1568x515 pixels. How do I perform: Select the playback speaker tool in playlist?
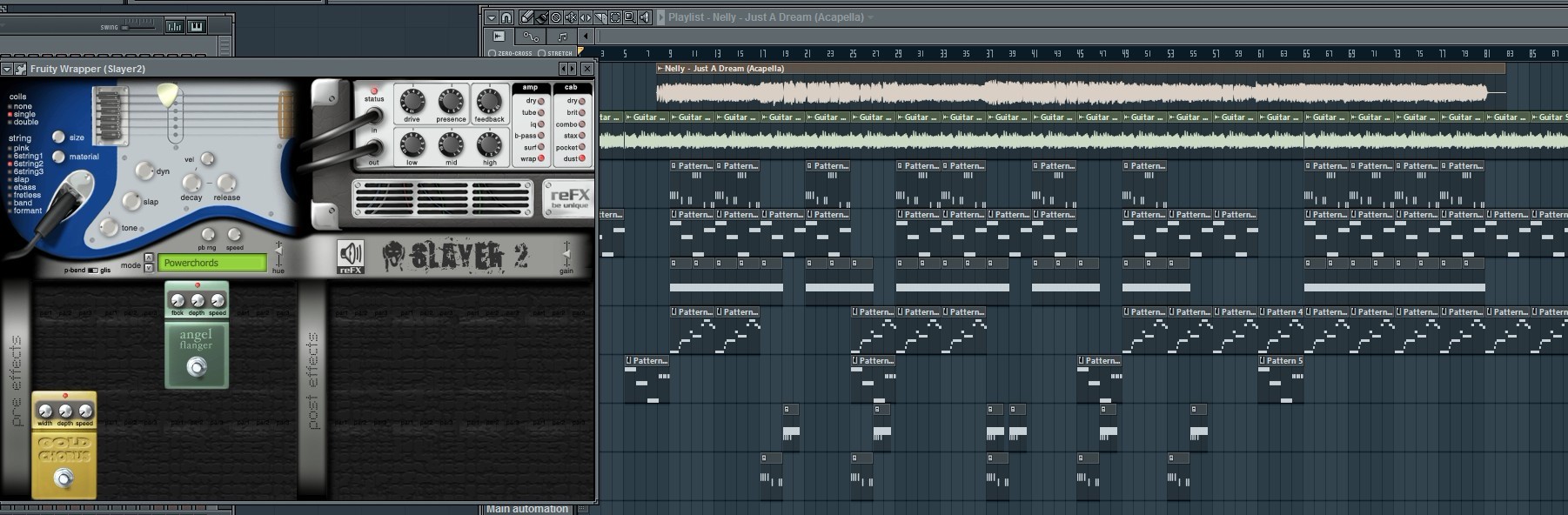coord(645,17)
